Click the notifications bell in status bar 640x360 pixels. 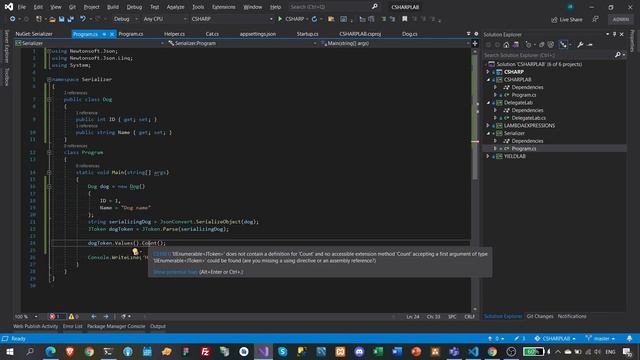(x=629, y=338)
